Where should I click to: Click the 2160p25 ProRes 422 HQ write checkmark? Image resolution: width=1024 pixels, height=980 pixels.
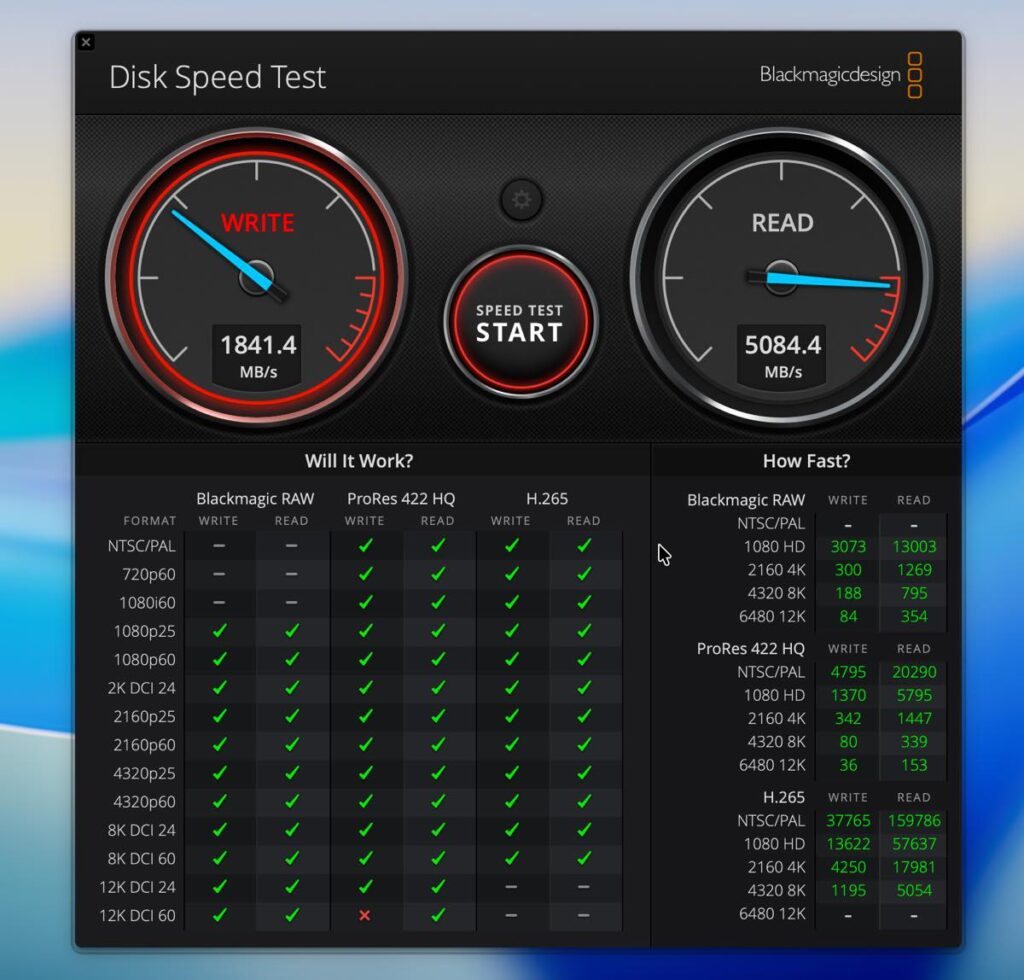click(x=365, y=716)
